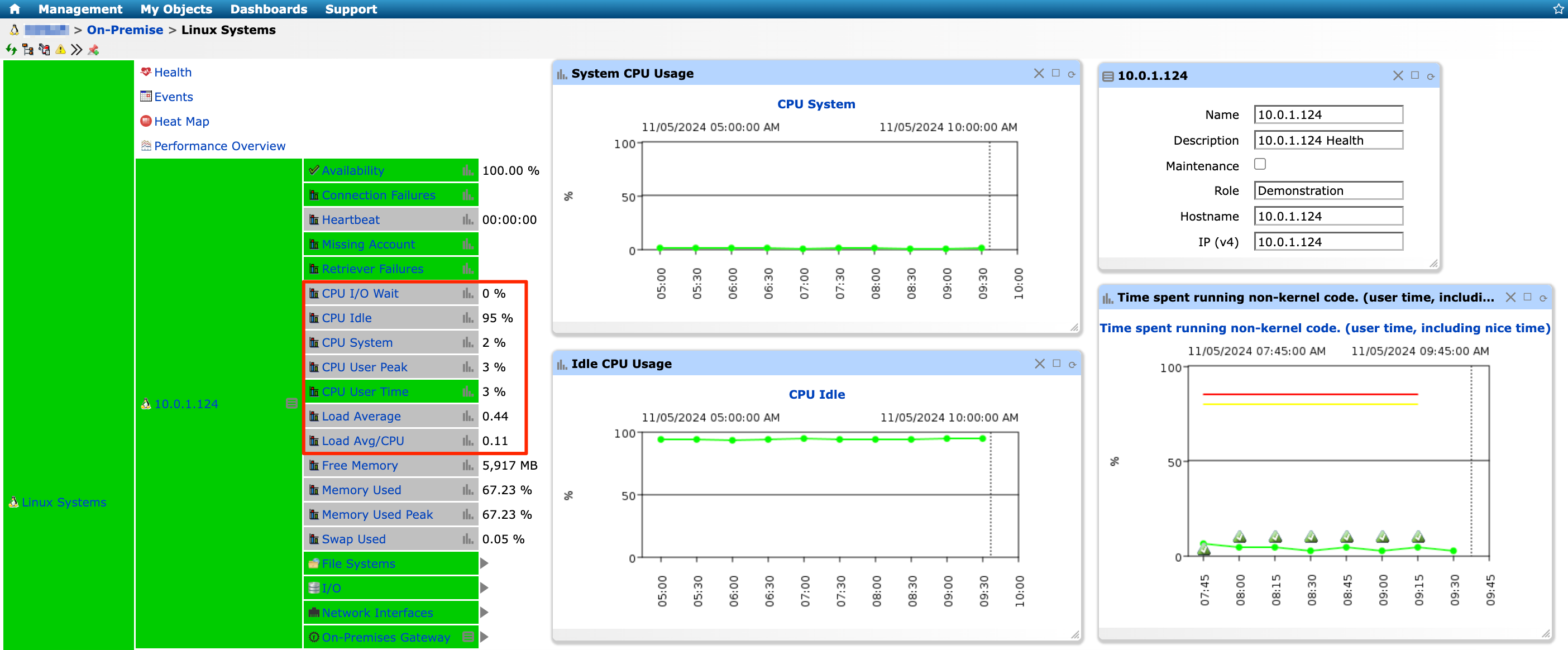Open the warning triangle icon in the toolbar
This screenshot has width=1568, height=650.
(x=60, y=50)
